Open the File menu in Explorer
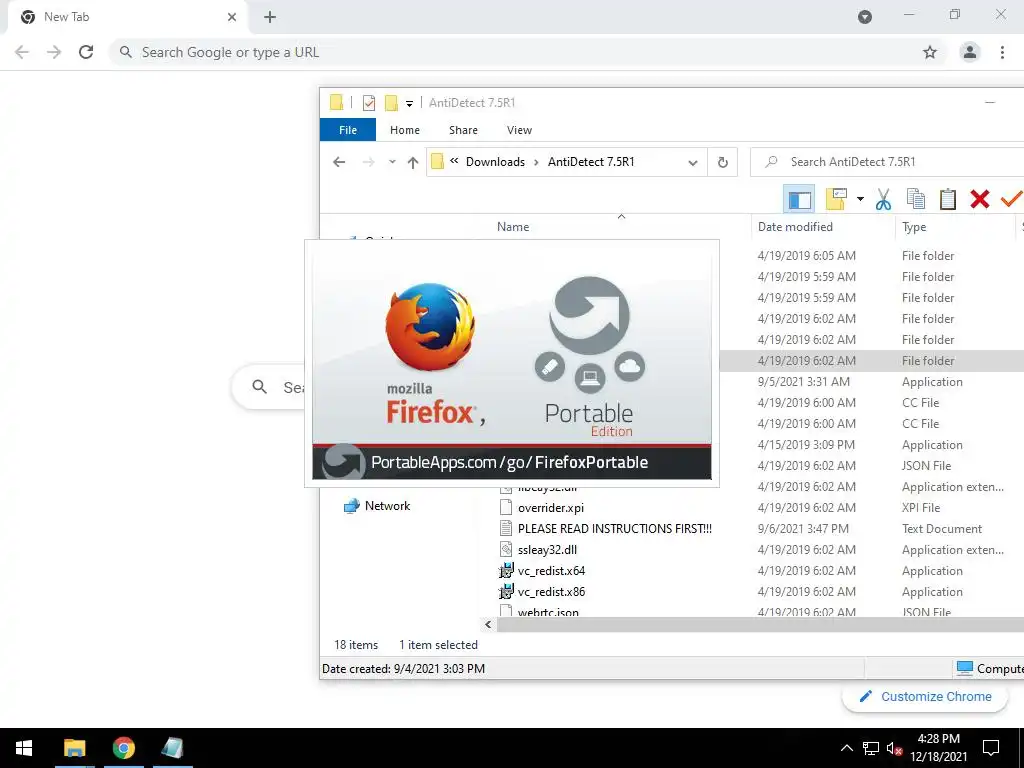The width and height of the screenshot is (1024, 768). coord(348,130)
